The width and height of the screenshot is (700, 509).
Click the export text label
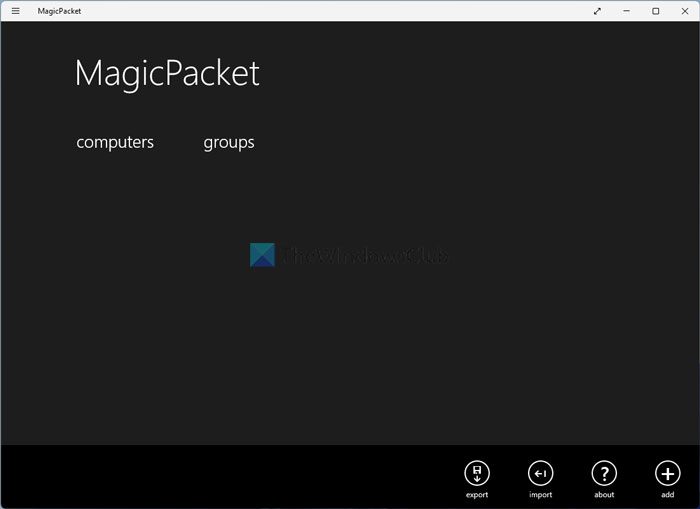pos(477,495)
